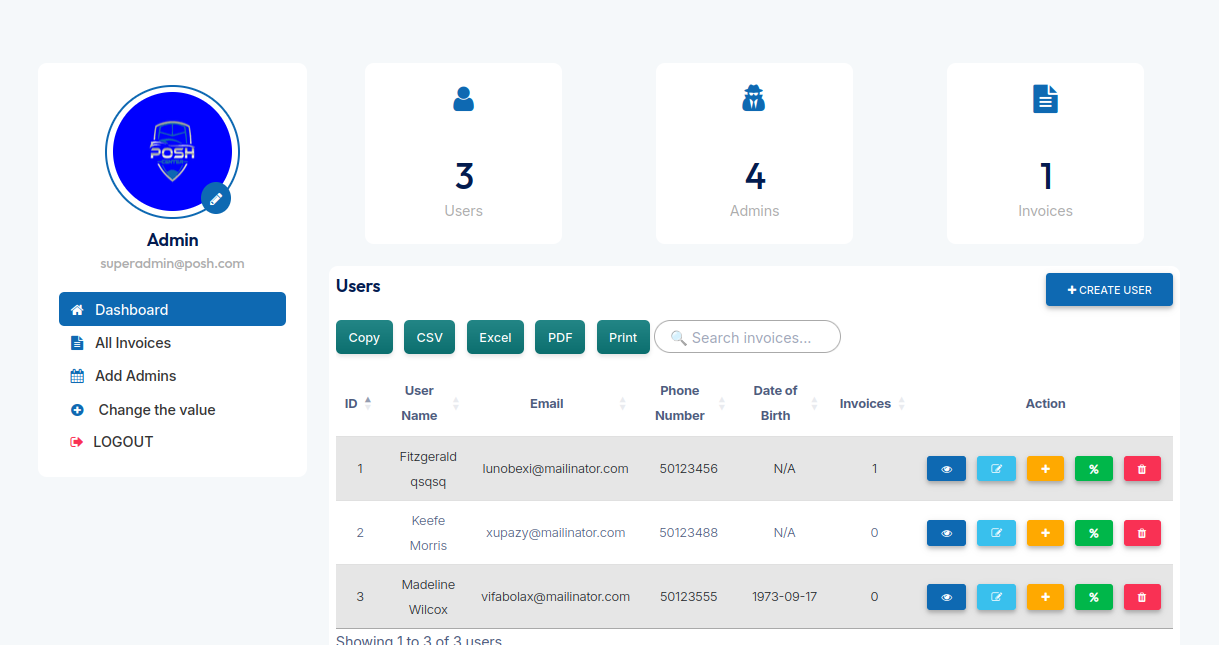Screen dimensions: 1219x645
Task: Click the green percent icon for Fitzgerald qsqsq
Action: (x=1094, y=468)
